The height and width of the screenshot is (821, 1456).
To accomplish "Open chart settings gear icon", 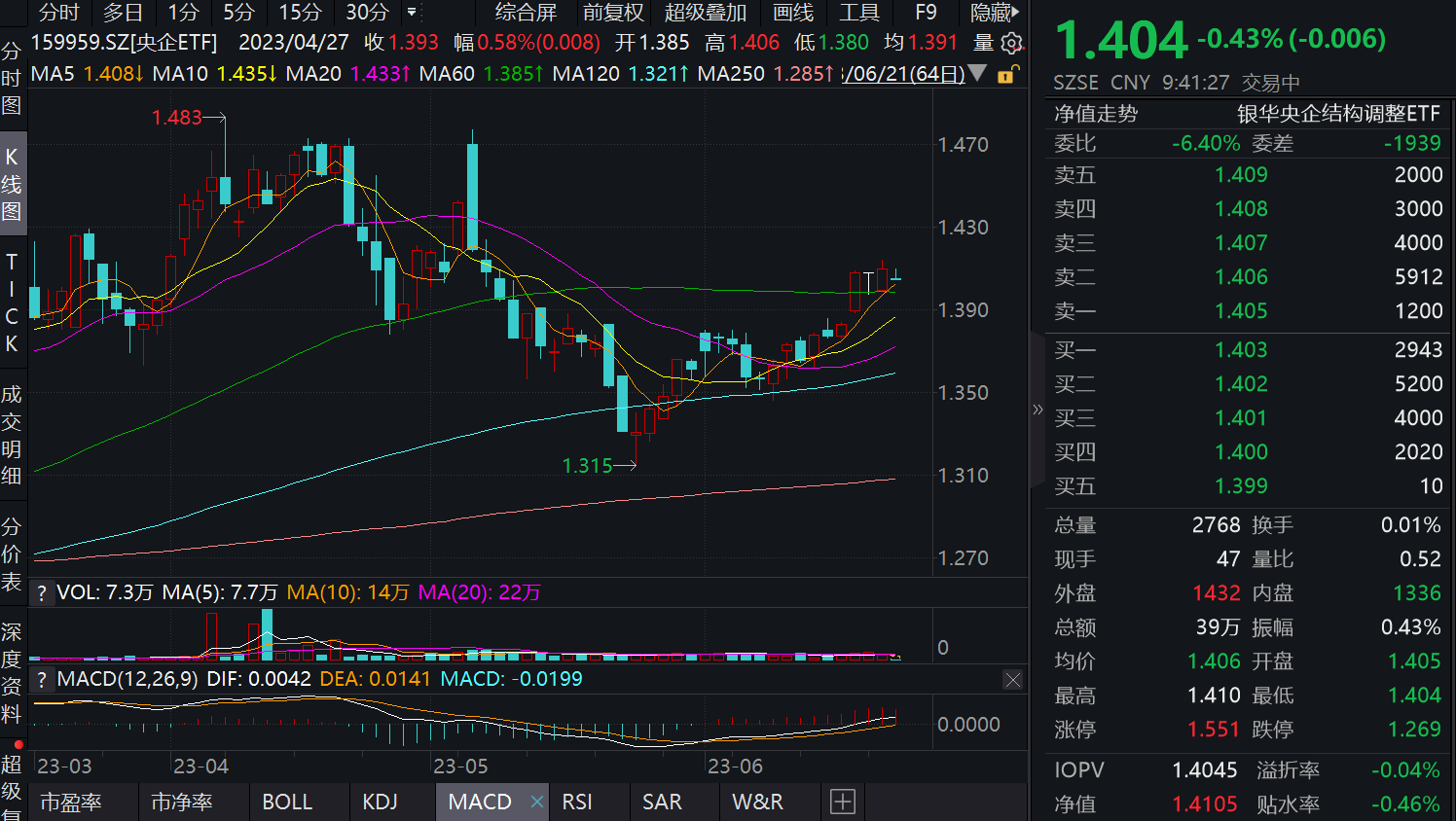I will point(1012,44).
